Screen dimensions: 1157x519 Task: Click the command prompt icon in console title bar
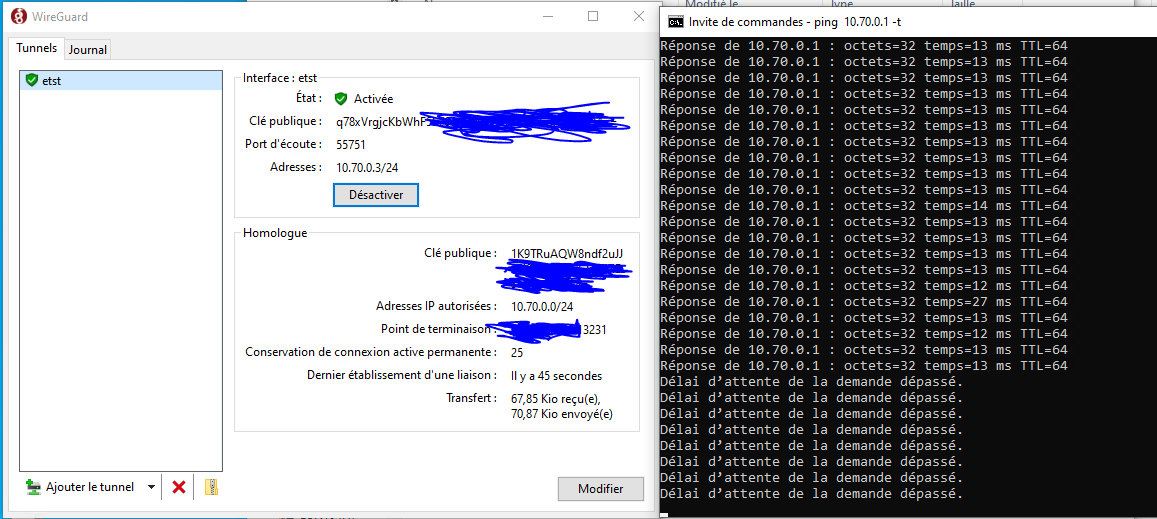pos(675,21)
